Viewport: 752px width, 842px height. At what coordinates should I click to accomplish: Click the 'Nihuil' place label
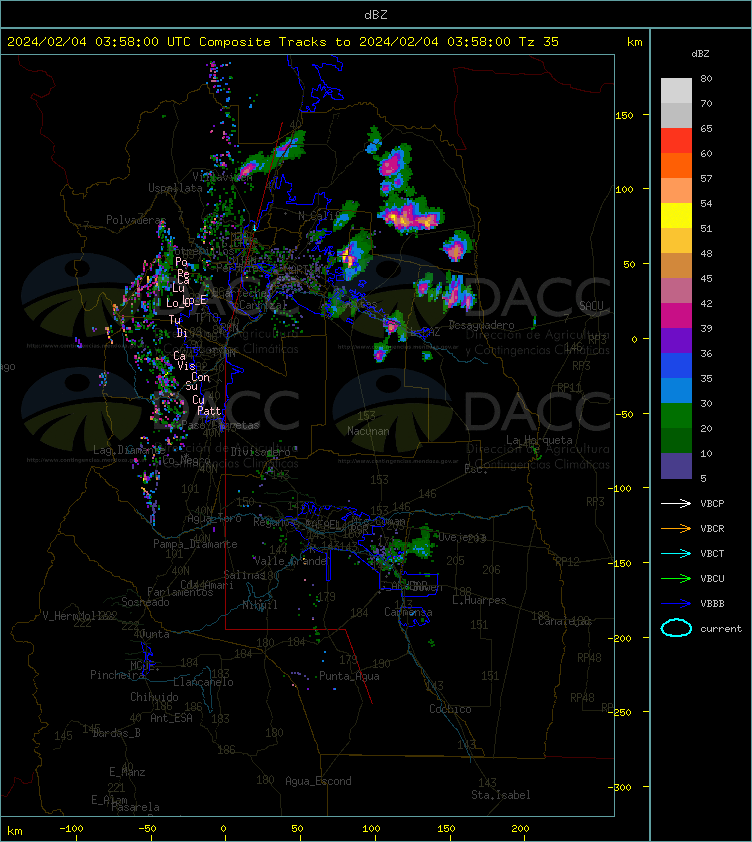[x=260, y=605]
